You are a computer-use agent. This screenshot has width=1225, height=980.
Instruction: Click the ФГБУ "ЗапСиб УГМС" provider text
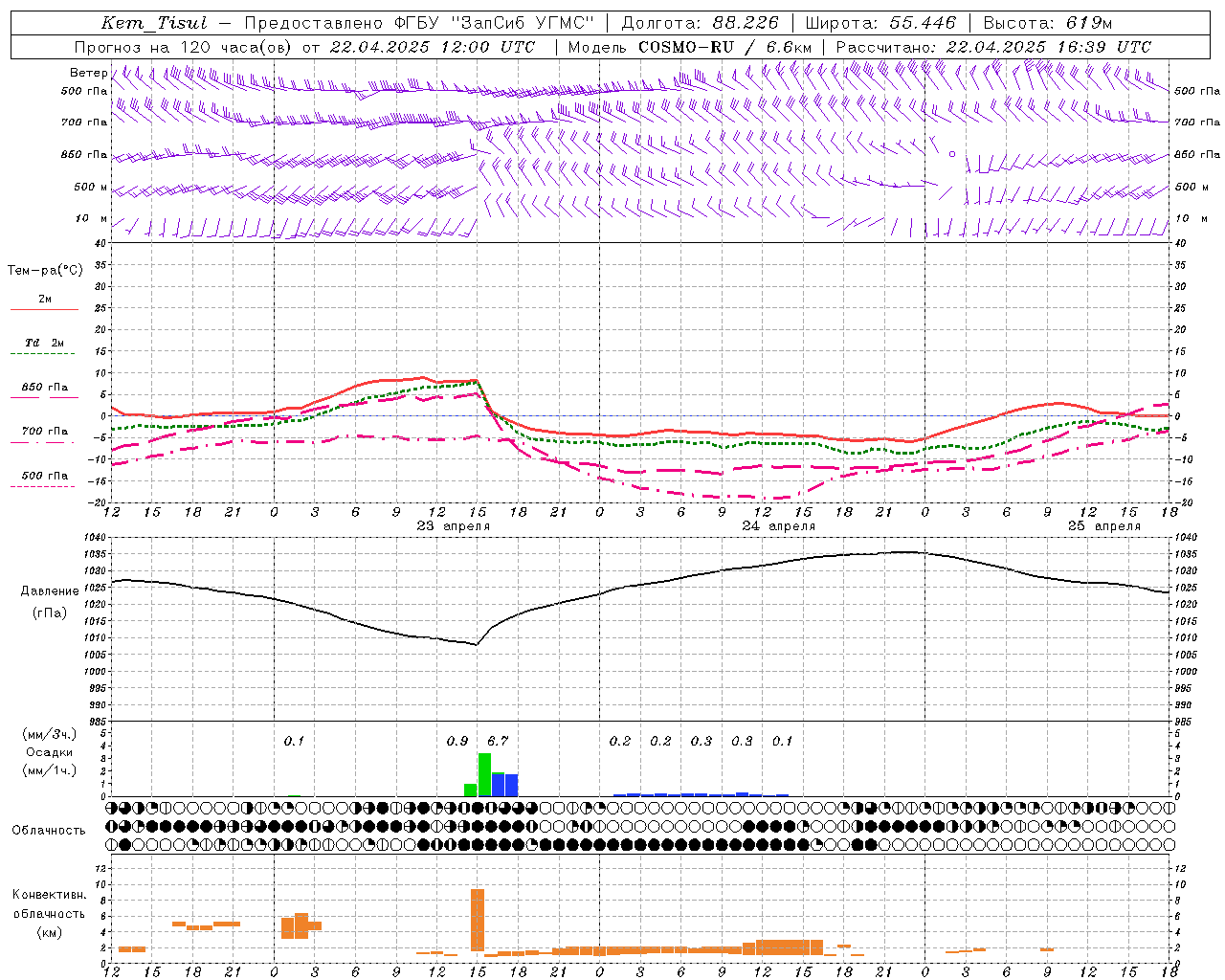[494, 23]
